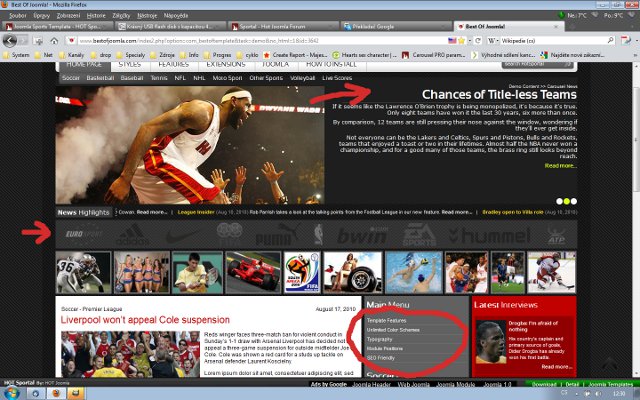640x400 pixels.
Task: Open the cyklo bookmark folder
Action: pyautogui.click(x=247, y=55)
